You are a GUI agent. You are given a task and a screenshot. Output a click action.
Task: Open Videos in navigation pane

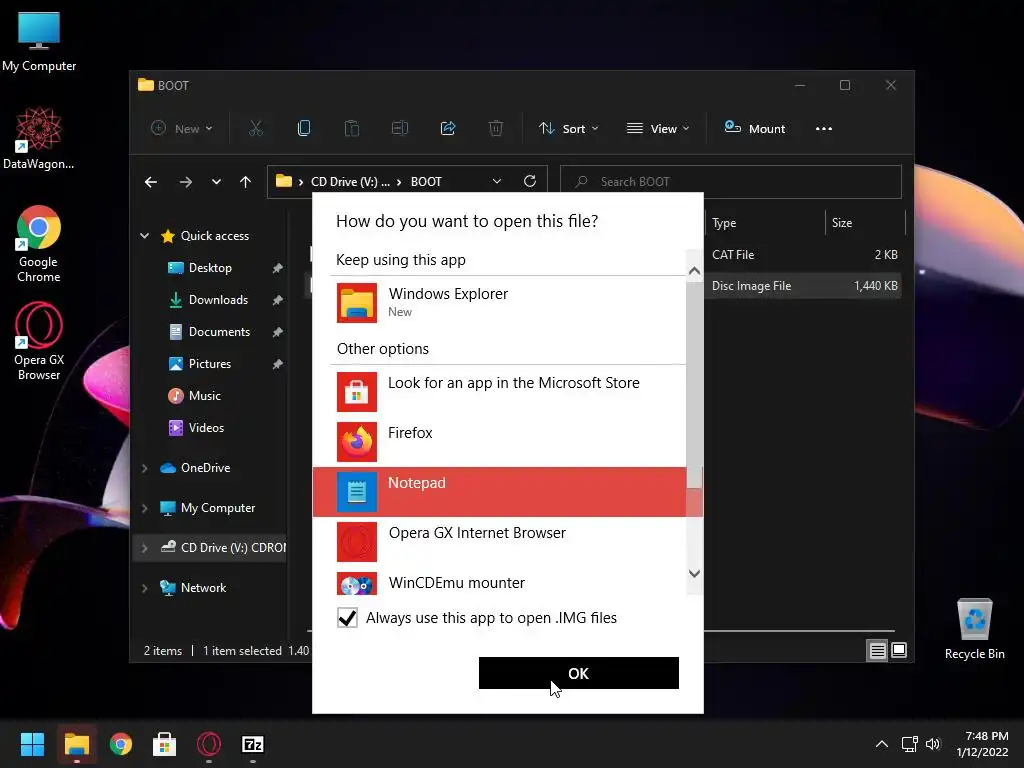click(x=206, y=428)
